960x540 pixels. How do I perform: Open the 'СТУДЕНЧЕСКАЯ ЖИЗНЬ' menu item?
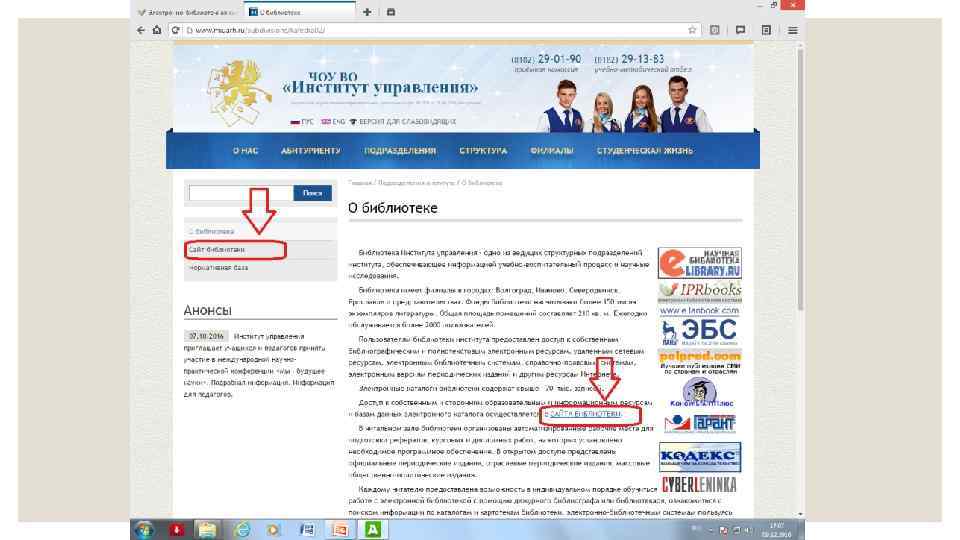click(x=645, y=151)
